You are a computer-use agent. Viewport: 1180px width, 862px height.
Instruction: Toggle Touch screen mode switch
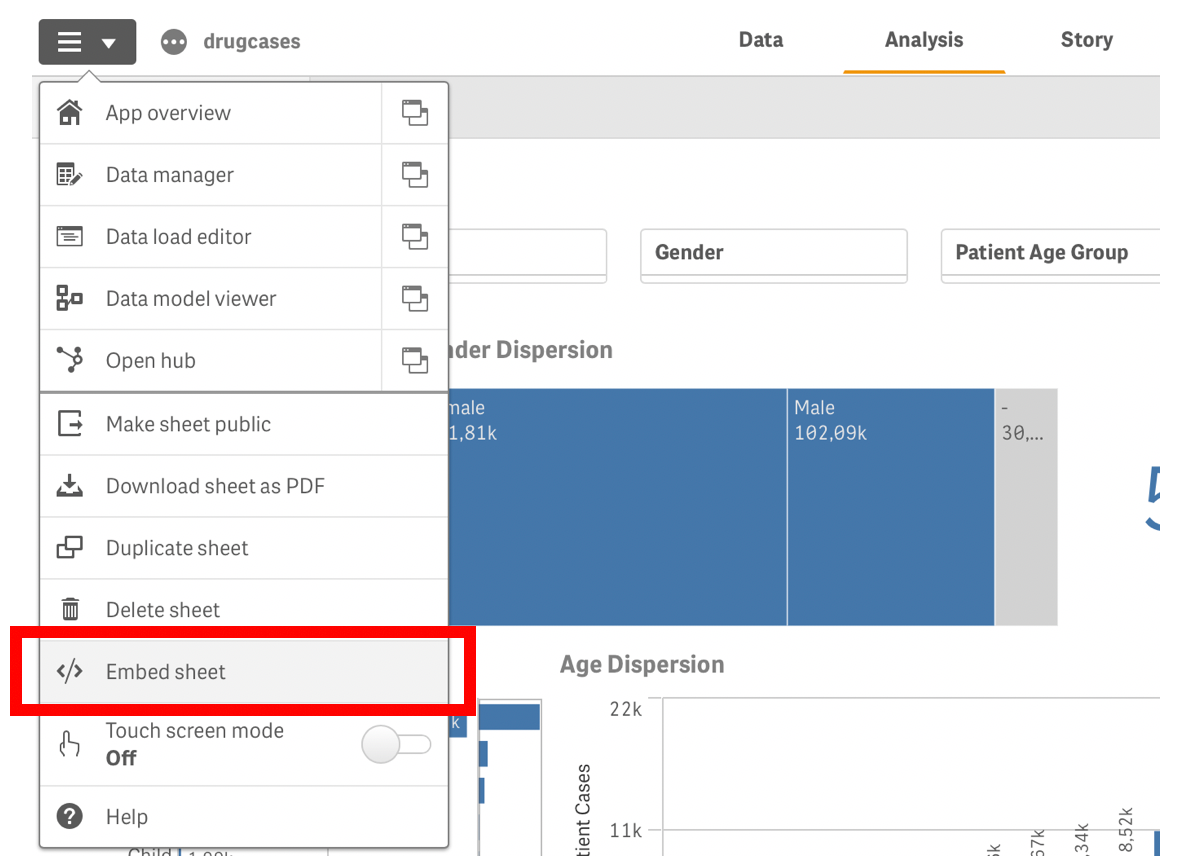396,744
